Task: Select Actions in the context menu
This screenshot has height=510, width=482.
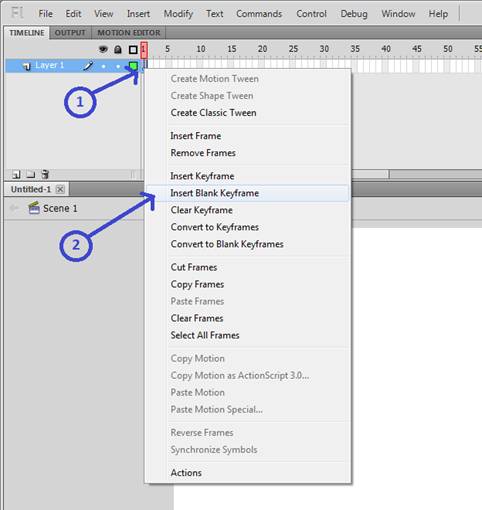Action: [x=186, y=473]
